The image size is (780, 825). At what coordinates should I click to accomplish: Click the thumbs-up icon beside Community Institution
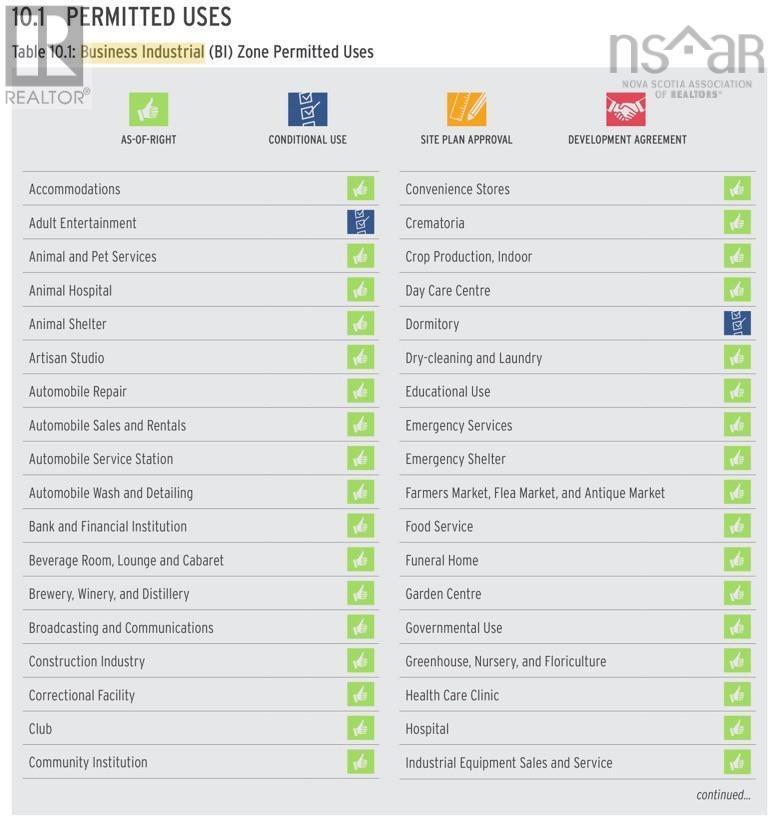click(361, 762)
